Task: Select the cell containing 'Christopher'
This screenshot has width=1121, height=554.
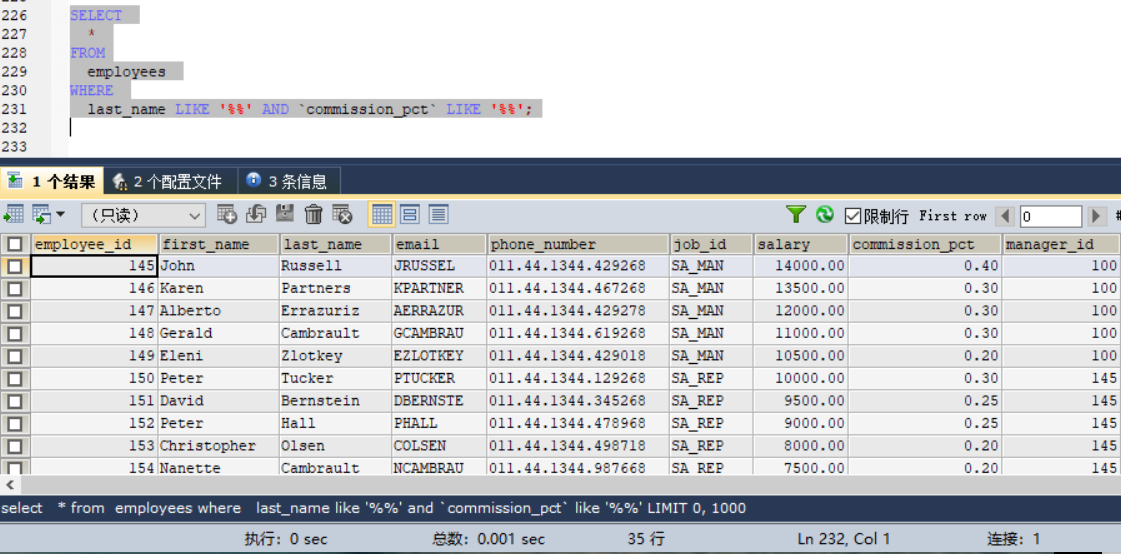Action: click(219, 446)
